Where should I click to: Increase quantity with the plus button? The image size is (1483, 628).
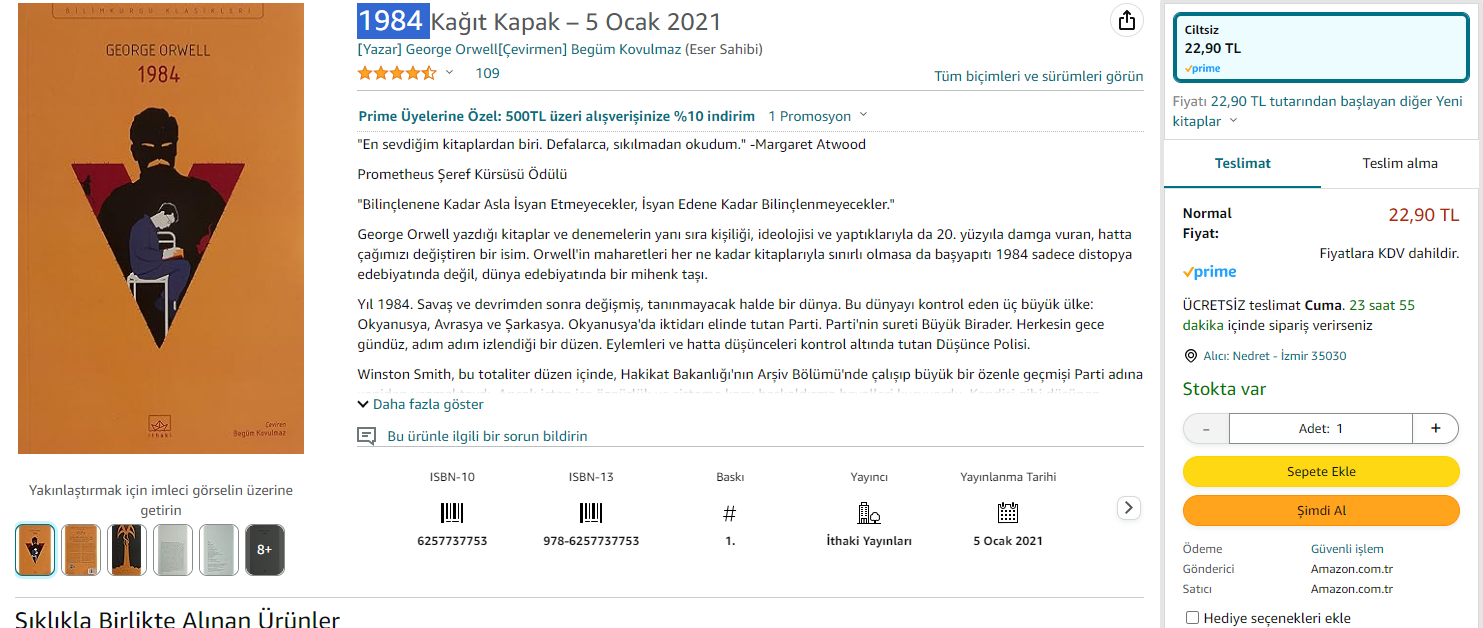coord(1436,428)
